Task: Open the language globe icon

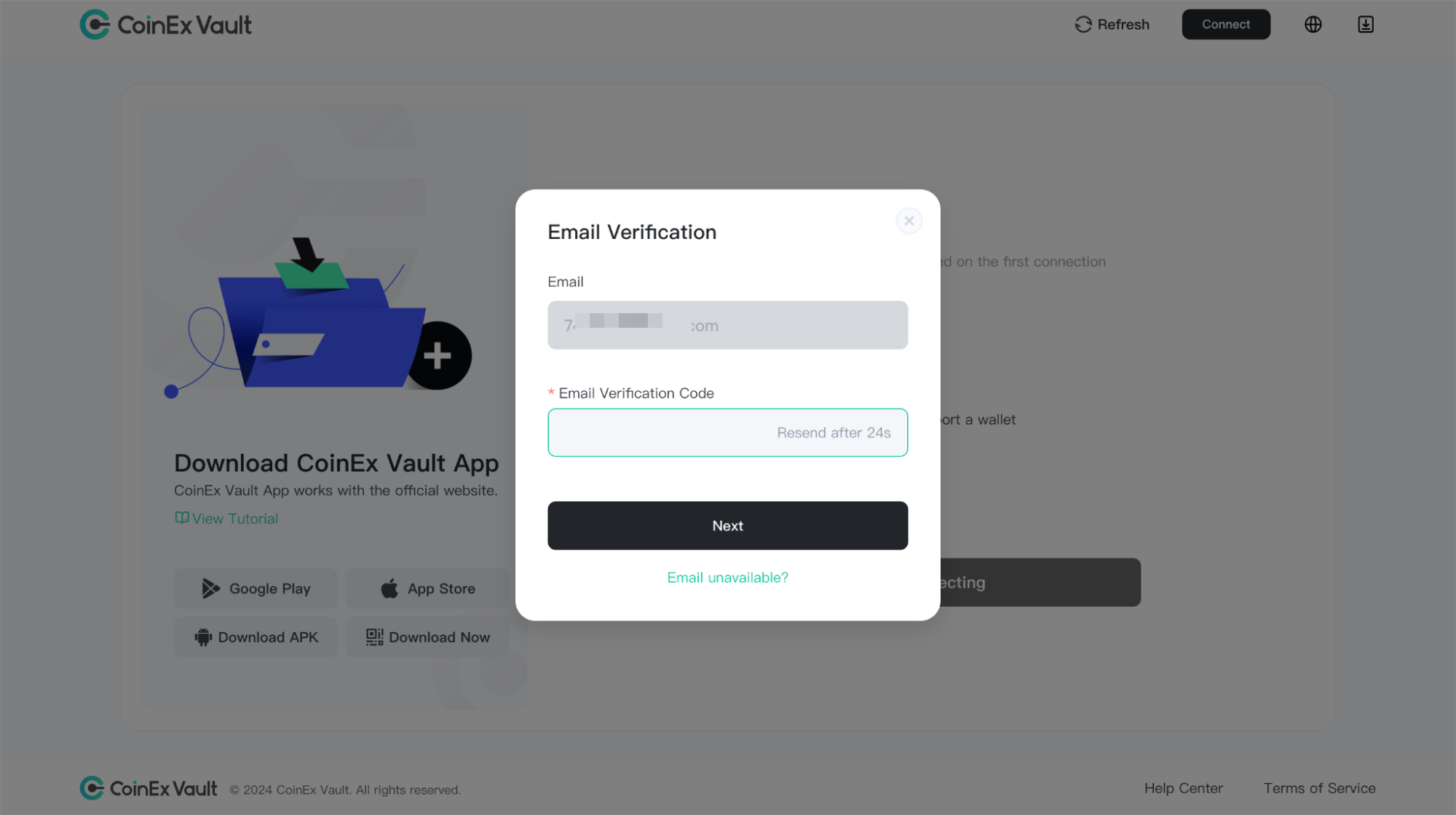Action: [1313, 25]
